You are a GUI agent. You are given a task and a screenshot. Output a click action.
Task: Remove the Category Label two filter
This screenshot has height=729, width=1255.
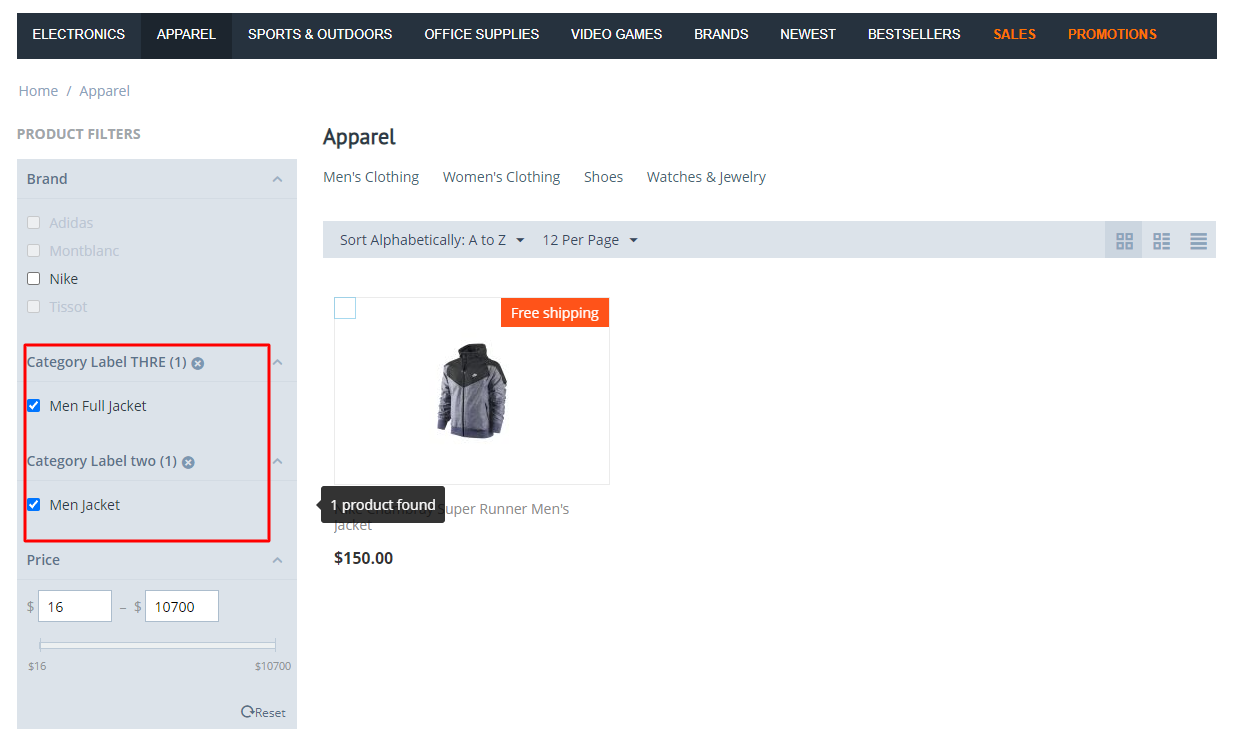(x=188, y=462)
